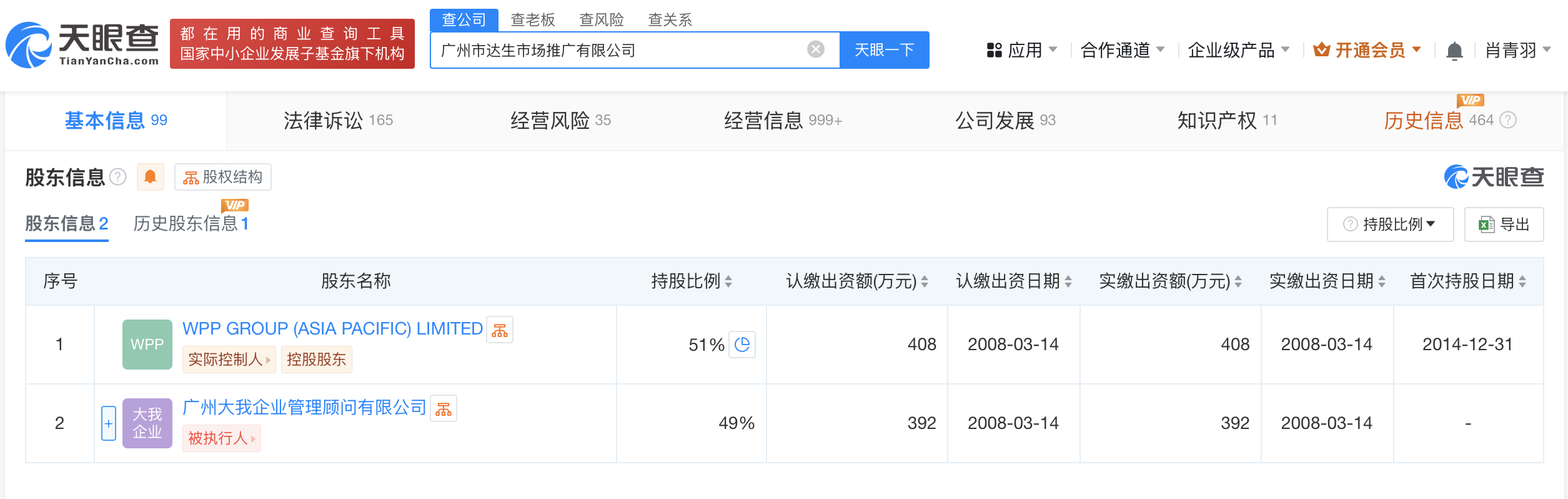The image size is (1568, 499).
Task: Open the 企业级产品 dropdown
Action: tap(1239, 50)
